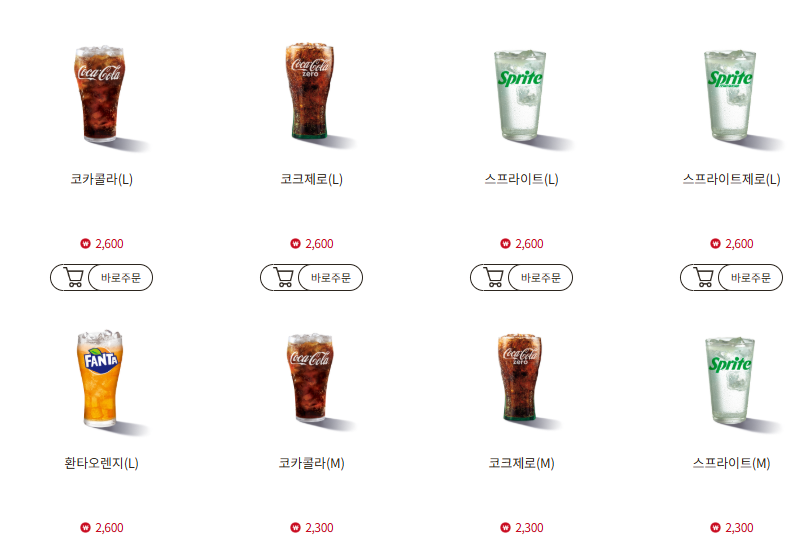This screenshot has height=543, width=790.
Task: Select 바로주문 for 스프라이트제로(L)
Action: tap(751, 278)
